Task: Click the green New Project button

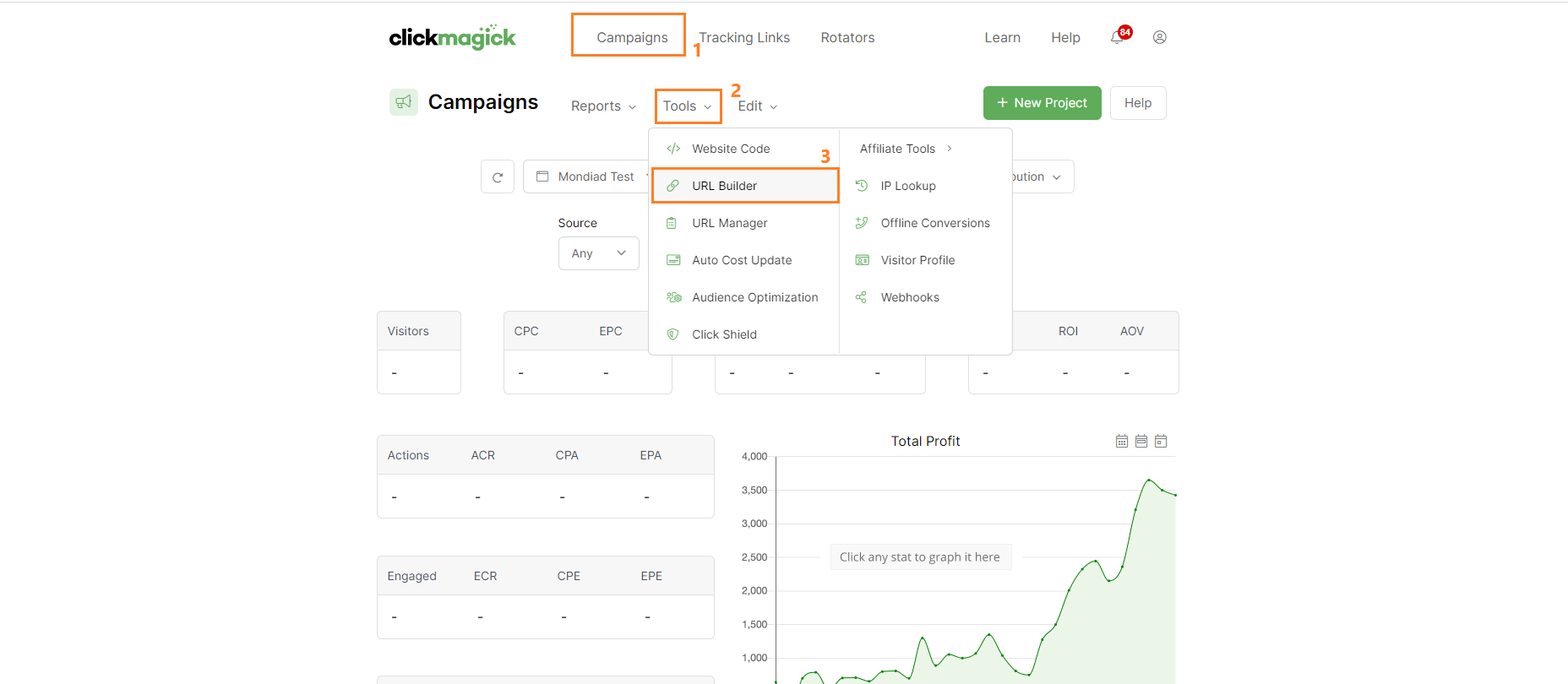Action: [1042, 103]
